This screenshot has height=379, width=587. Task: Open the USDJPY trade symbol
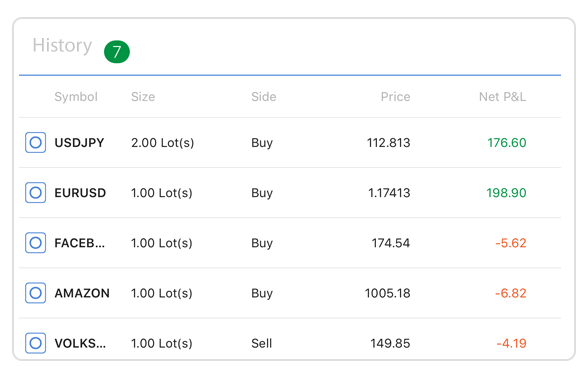(79, 143)
